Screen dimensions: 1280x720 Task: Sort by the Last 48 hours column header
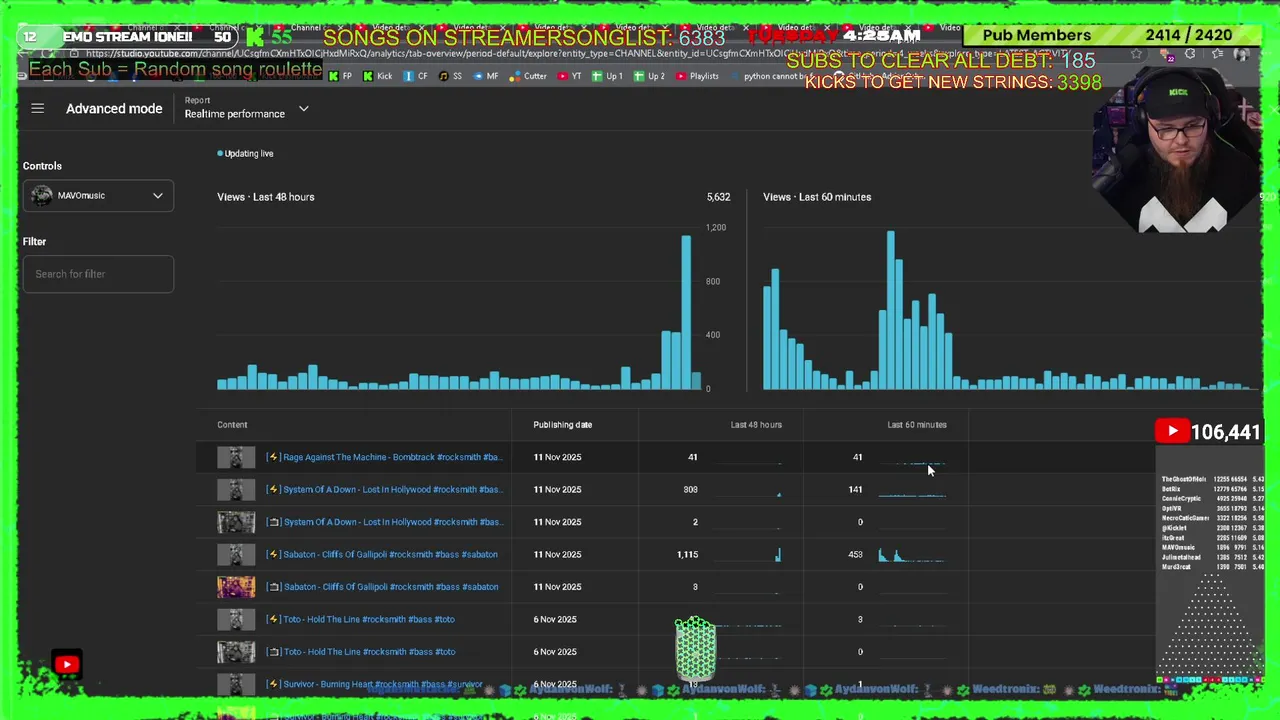tap(756, 425)
